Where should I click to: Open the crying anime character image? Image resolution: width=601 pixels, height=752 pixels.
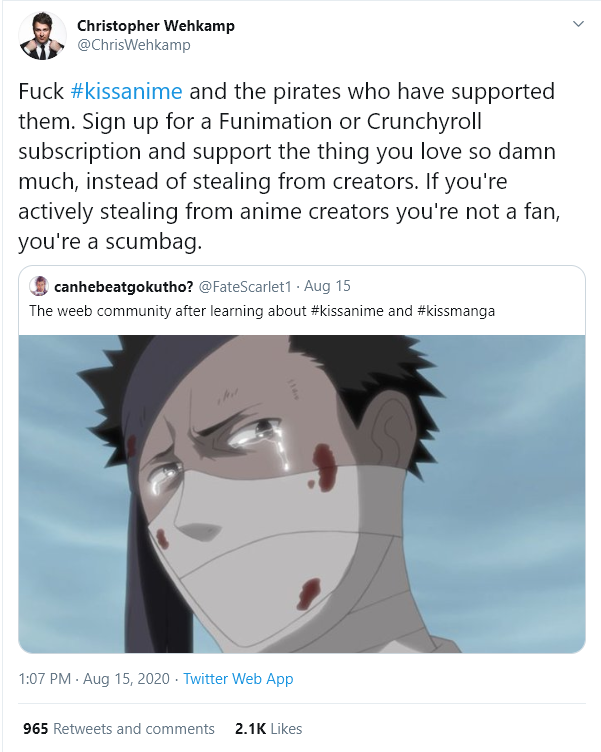(x=301, y=493)
